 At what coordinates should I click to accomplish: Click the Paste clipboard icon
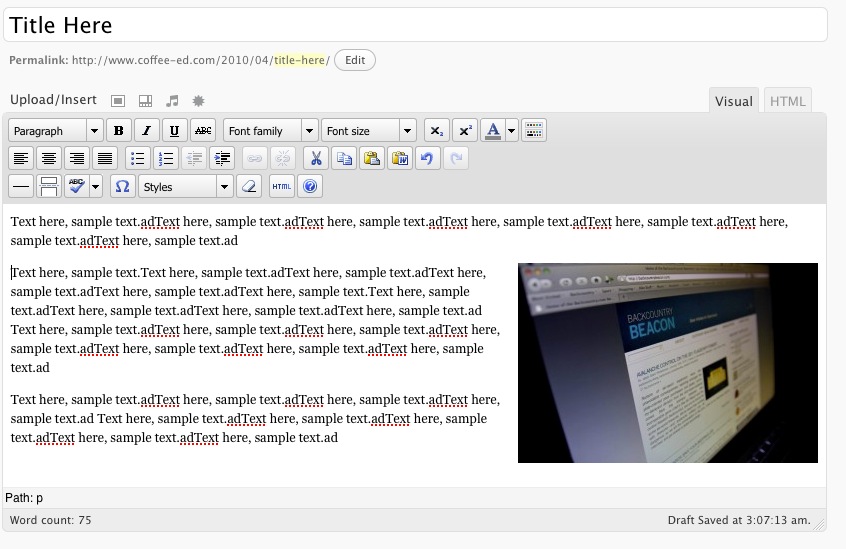[372, 159]
